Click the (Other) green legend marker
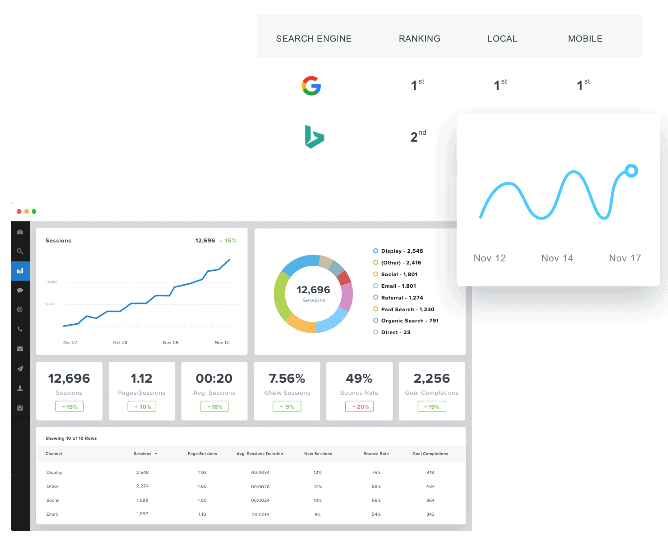 [375, 262]
